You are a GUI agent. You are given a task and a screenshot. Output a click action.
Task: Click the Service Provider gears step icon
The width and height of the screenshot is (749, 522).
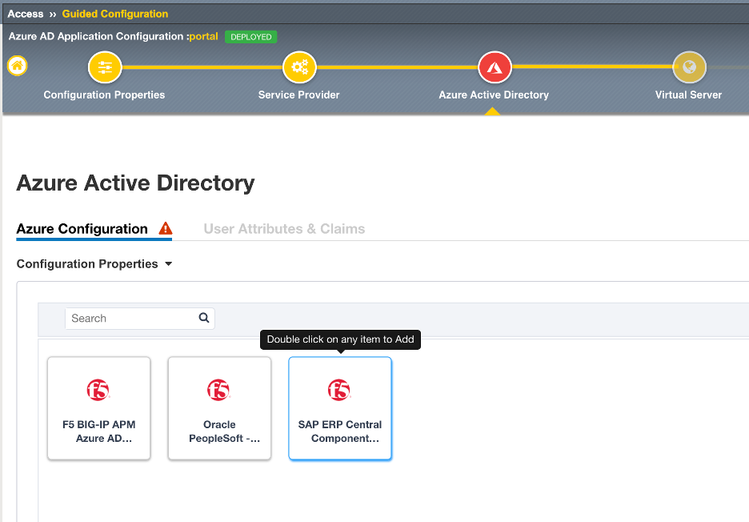tap(299, 67)
